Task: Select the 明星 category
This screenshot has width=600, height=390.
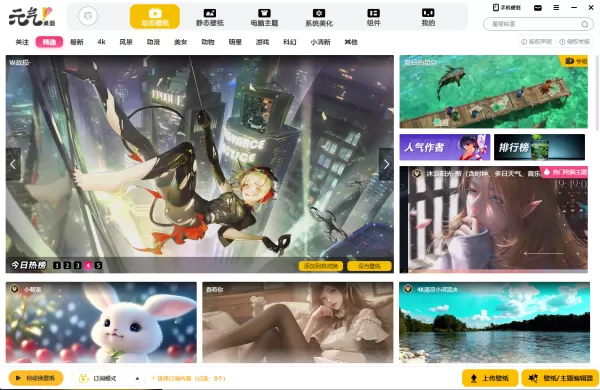Action: [x=235, y=42]
